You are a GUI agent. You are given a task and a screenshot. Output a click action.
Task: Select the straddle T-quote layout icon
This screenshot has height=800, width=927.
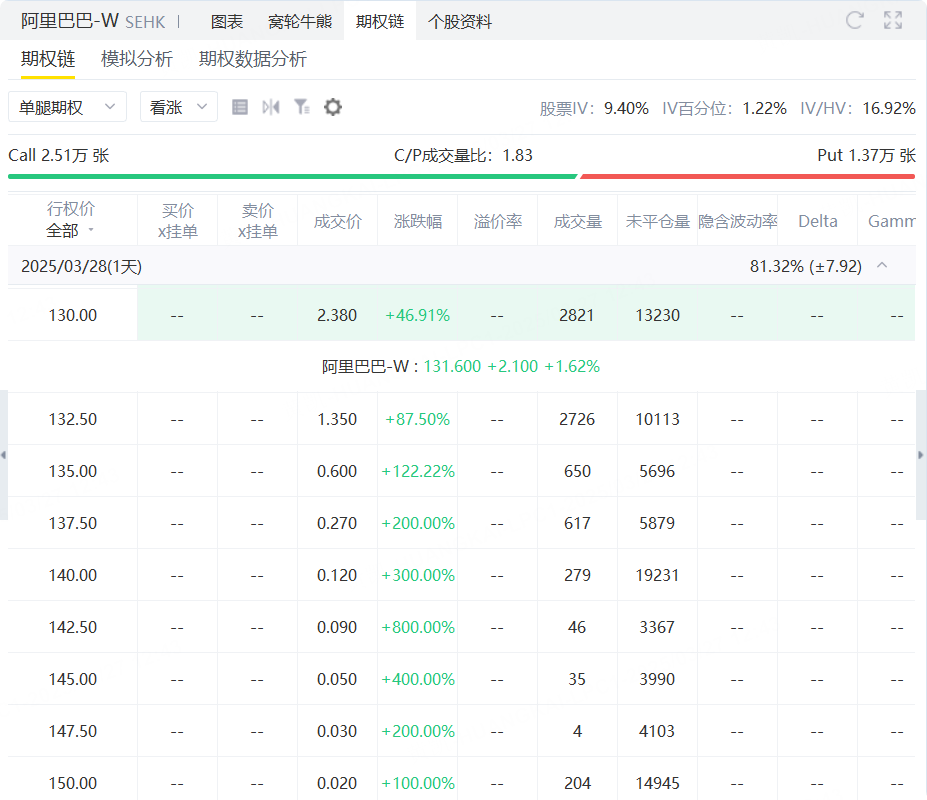(x=271, y=107)
